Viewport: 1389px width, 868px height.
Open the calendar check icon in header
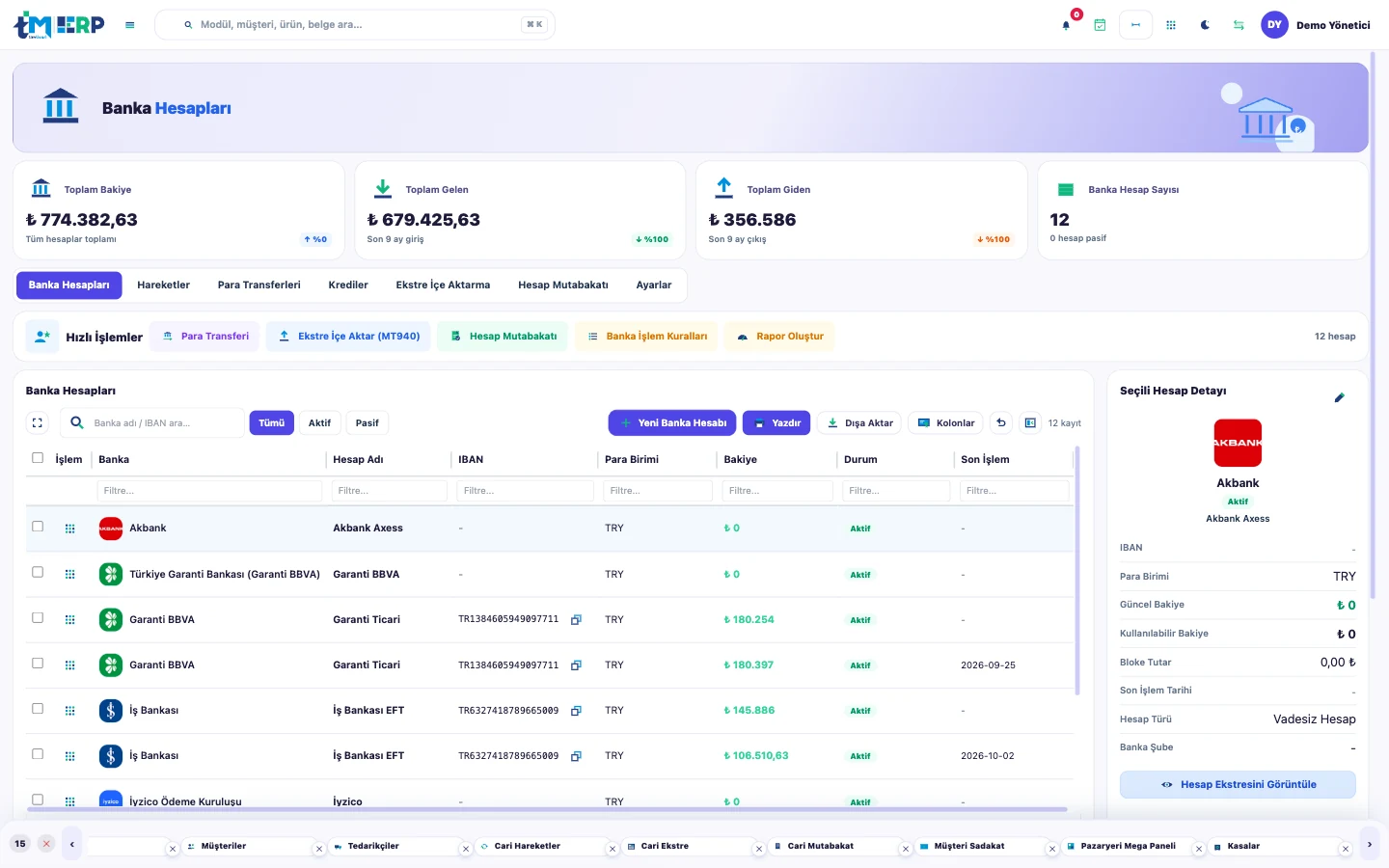coord(1100,25)
